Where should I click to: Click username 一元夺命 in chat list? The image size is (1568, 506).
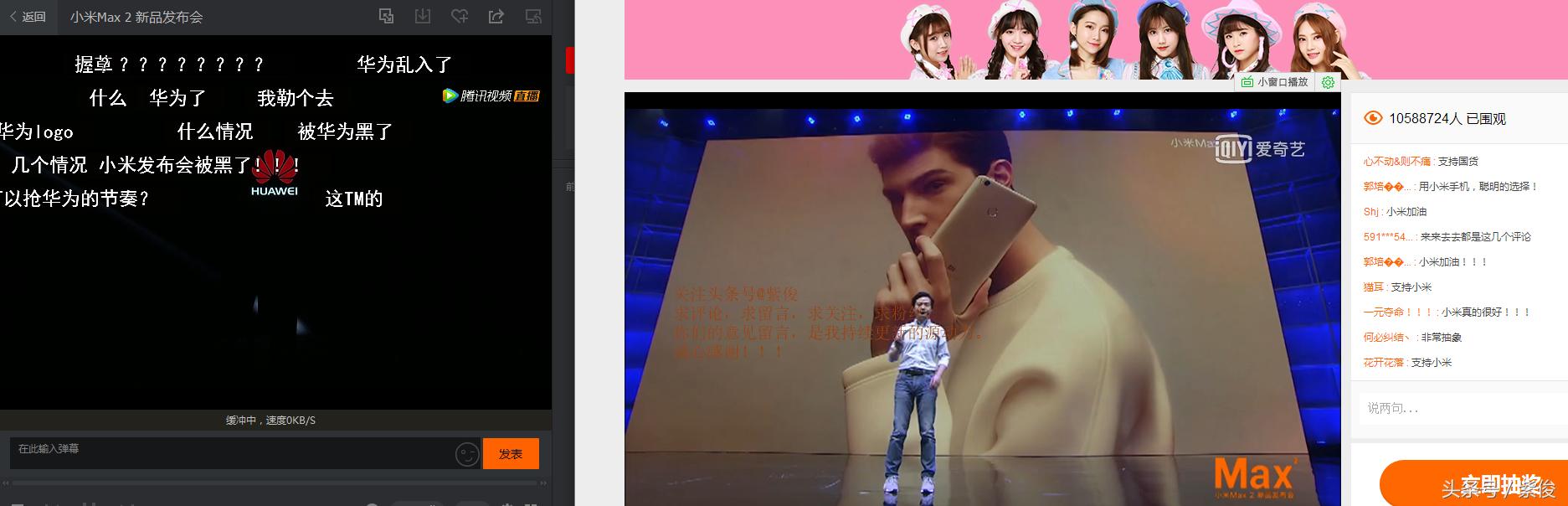[1398, 312]
